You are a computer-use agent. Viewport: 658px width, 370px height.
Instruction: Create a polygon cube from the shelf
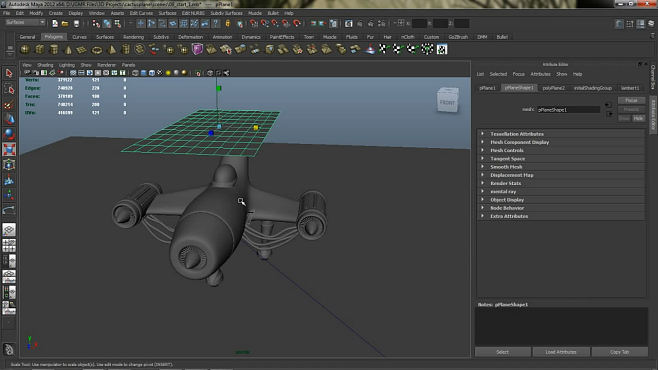pos(40,50)
